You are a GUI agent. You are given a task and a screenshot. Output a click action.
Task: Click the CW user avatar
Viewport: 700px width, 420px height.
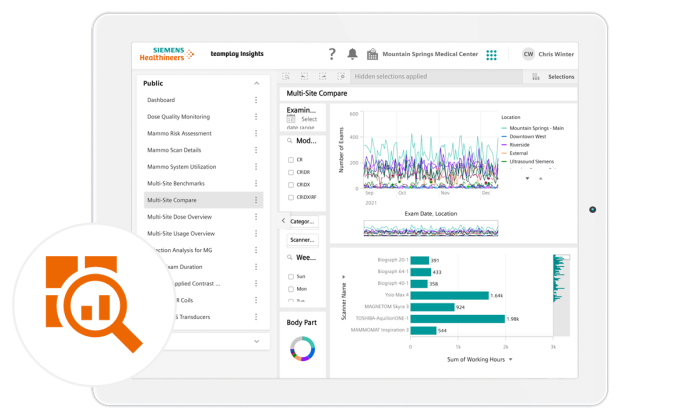pos(528,55)
